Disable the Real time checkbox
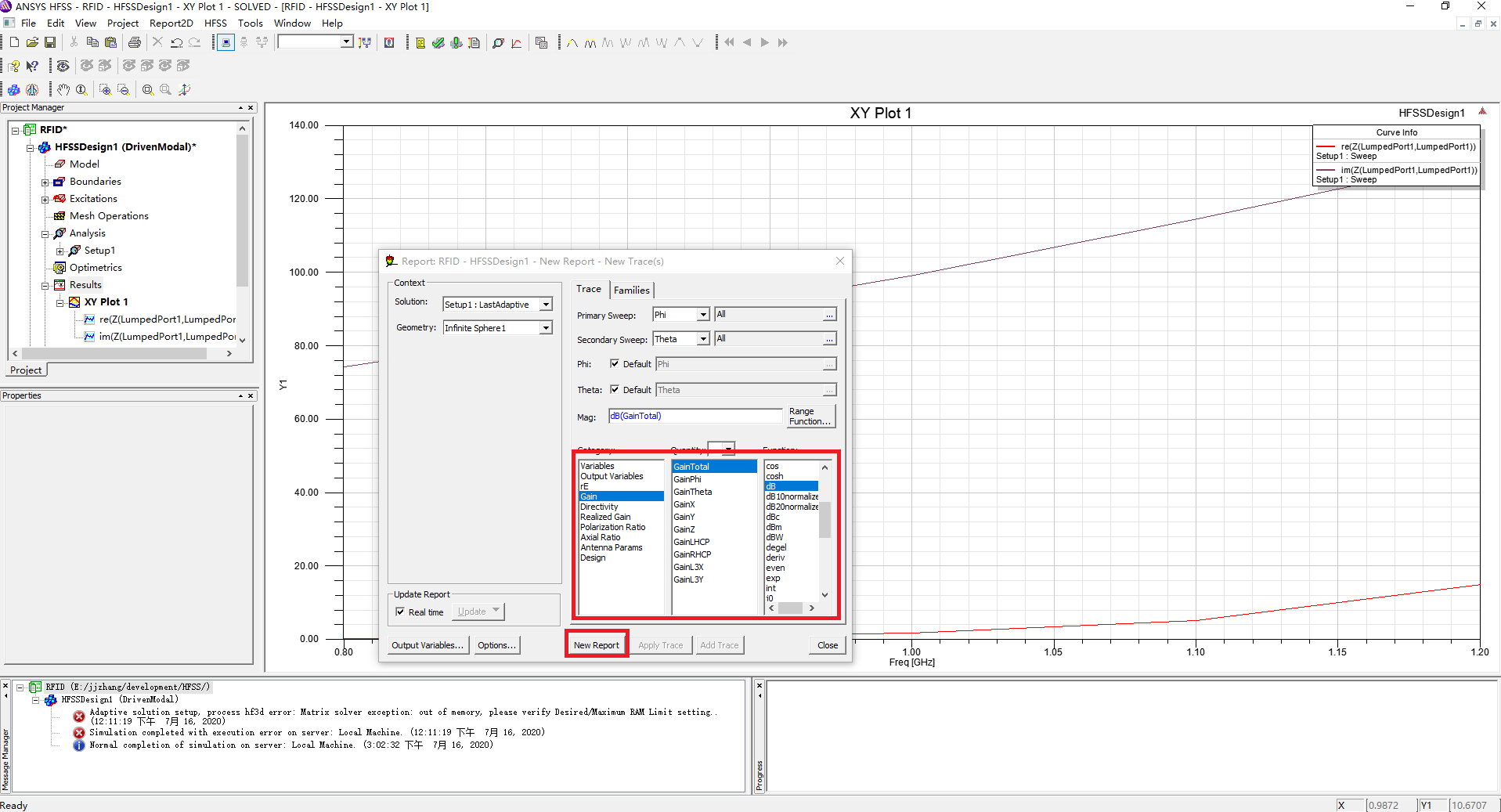This screenshot has height=812, width=1501. point(400,612)
